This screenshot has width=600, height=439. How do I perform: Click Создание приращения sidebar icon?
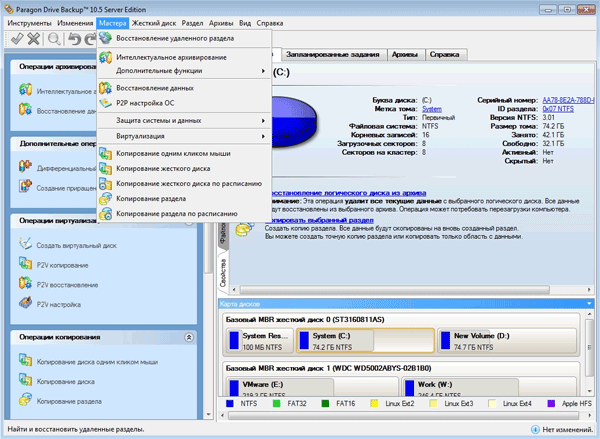25,187
